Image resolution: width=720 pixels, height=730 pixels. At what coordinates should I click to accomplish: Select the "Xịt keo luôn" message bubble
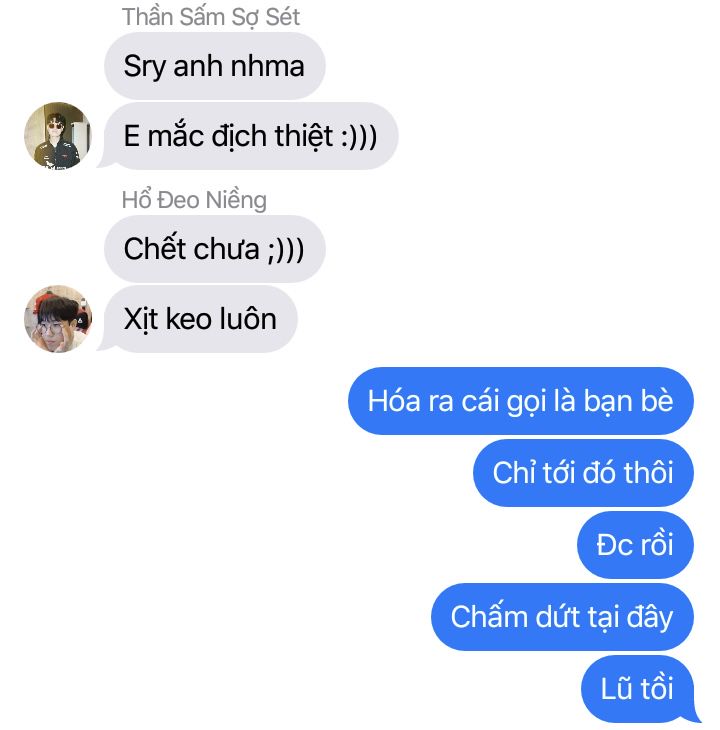point(201,319)
